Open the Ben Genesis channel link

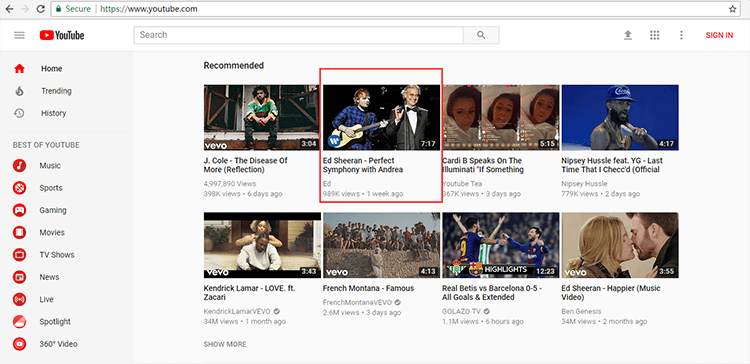[581, 311]
